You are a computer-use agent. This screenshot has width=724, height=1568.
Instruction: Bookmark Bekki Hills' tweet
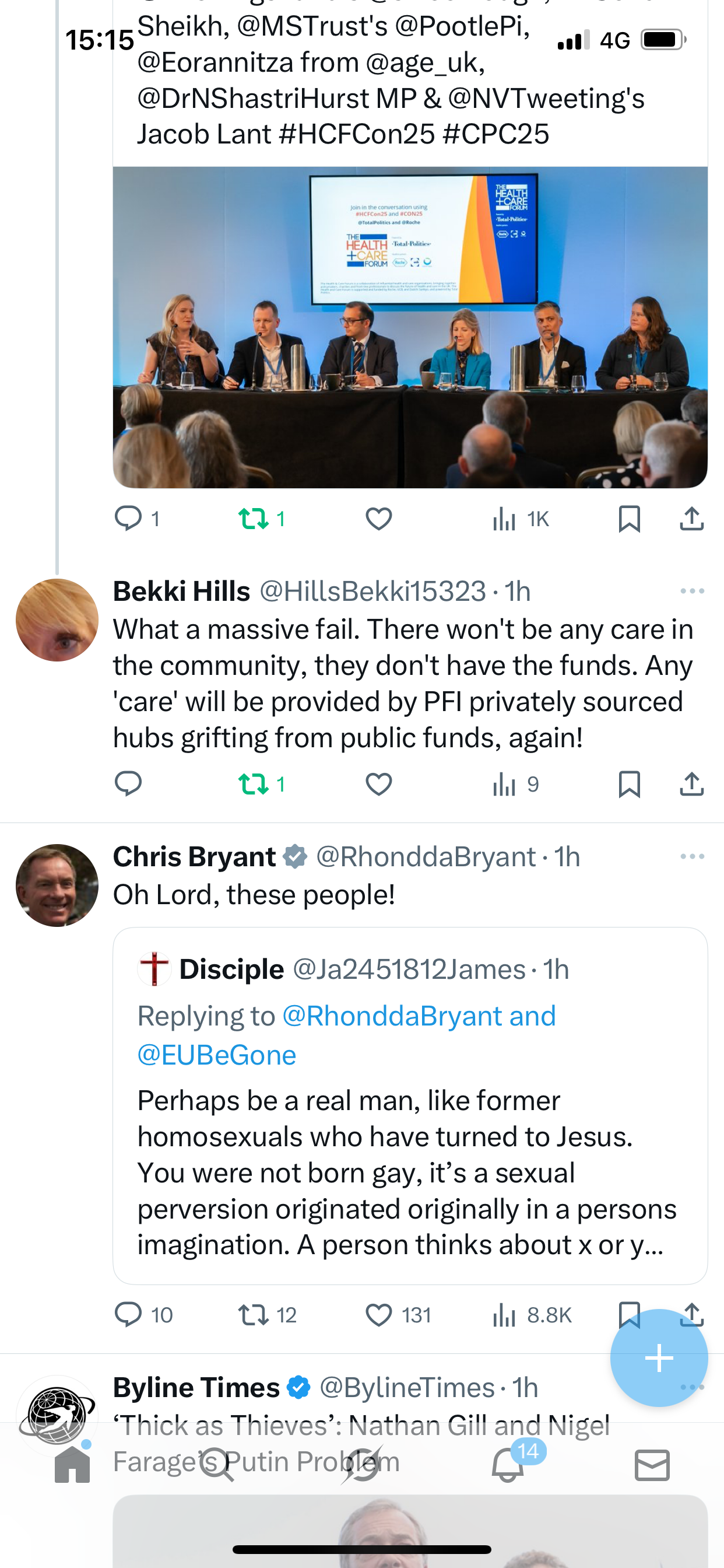628,784
